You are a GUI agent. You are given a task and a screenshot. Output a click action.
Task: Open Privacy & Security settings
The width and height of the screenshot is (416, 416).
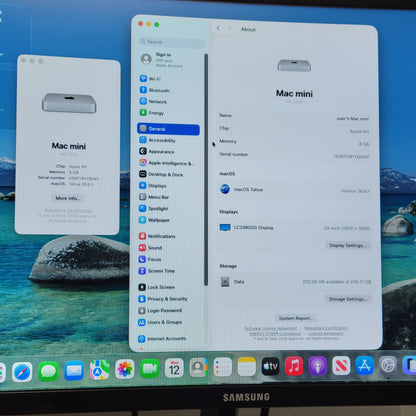(x=163, y=299)
